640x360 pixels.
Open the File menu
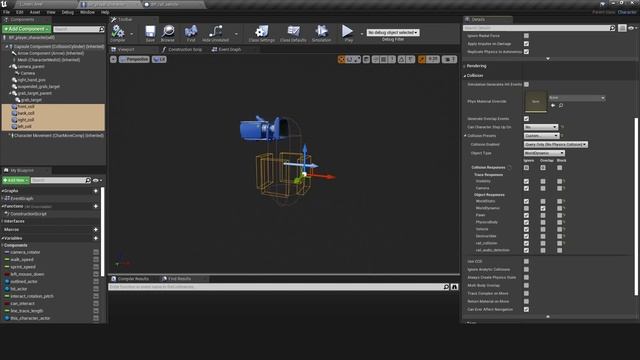pos(7,12)
